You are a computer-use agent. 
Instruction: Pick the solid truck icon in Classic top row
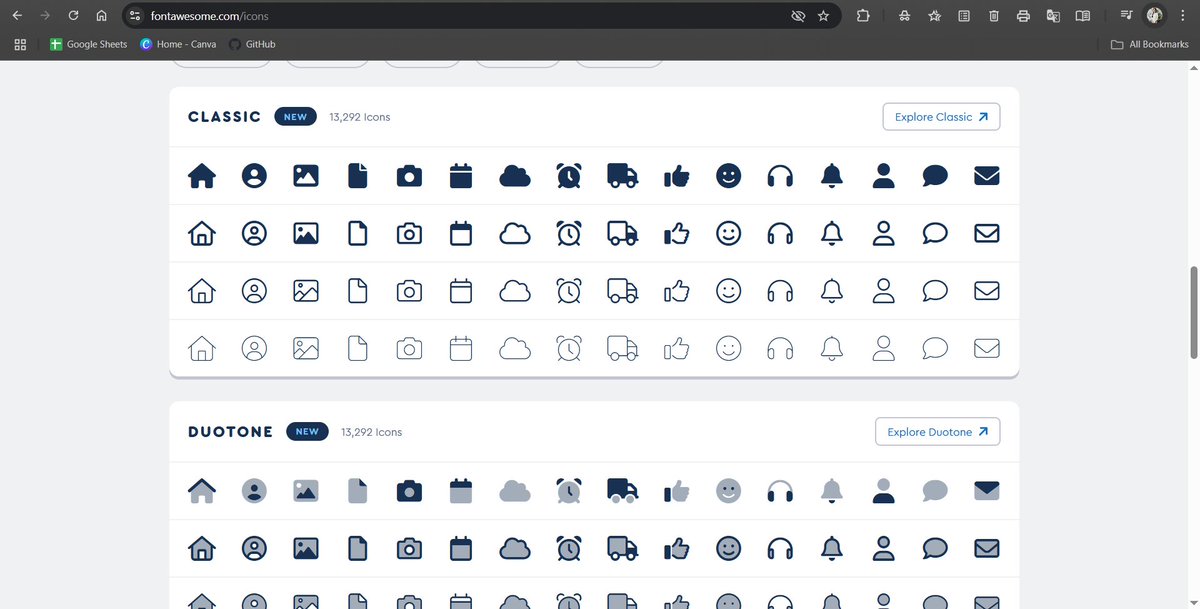(622, 176)
